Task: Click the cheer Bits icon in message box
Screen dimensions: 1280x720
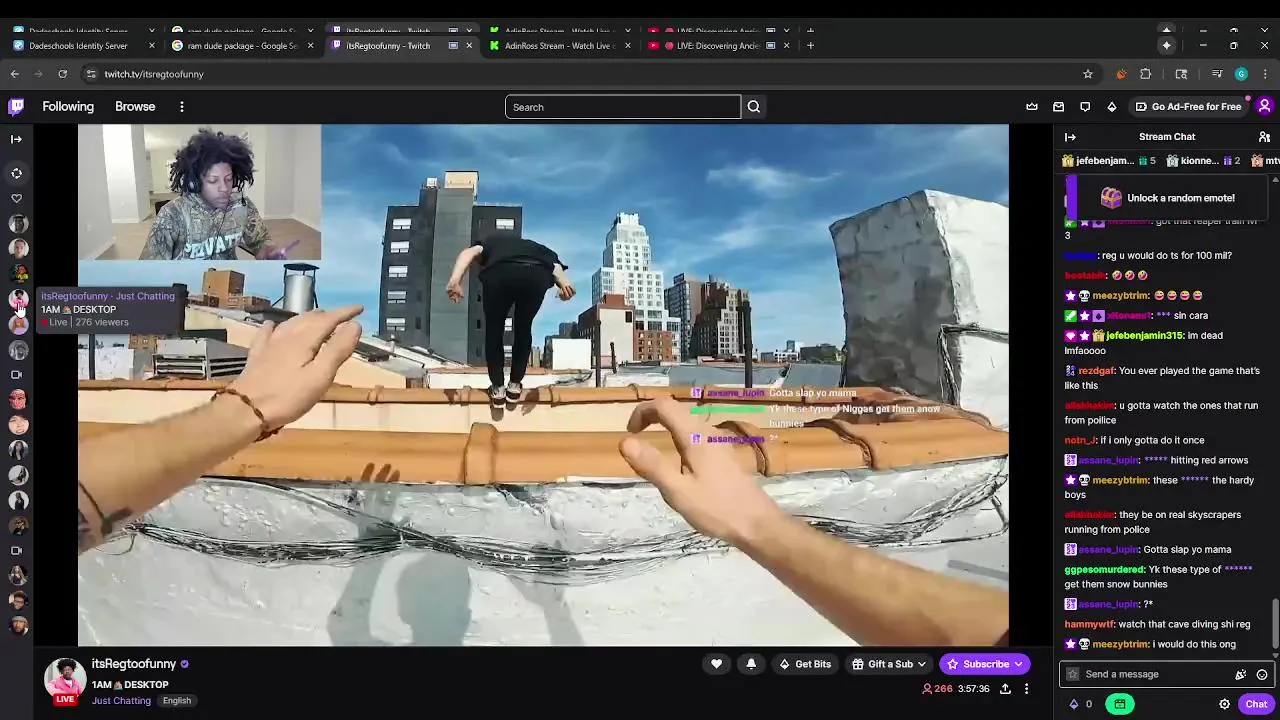Action: click(x=1241, y=674)
